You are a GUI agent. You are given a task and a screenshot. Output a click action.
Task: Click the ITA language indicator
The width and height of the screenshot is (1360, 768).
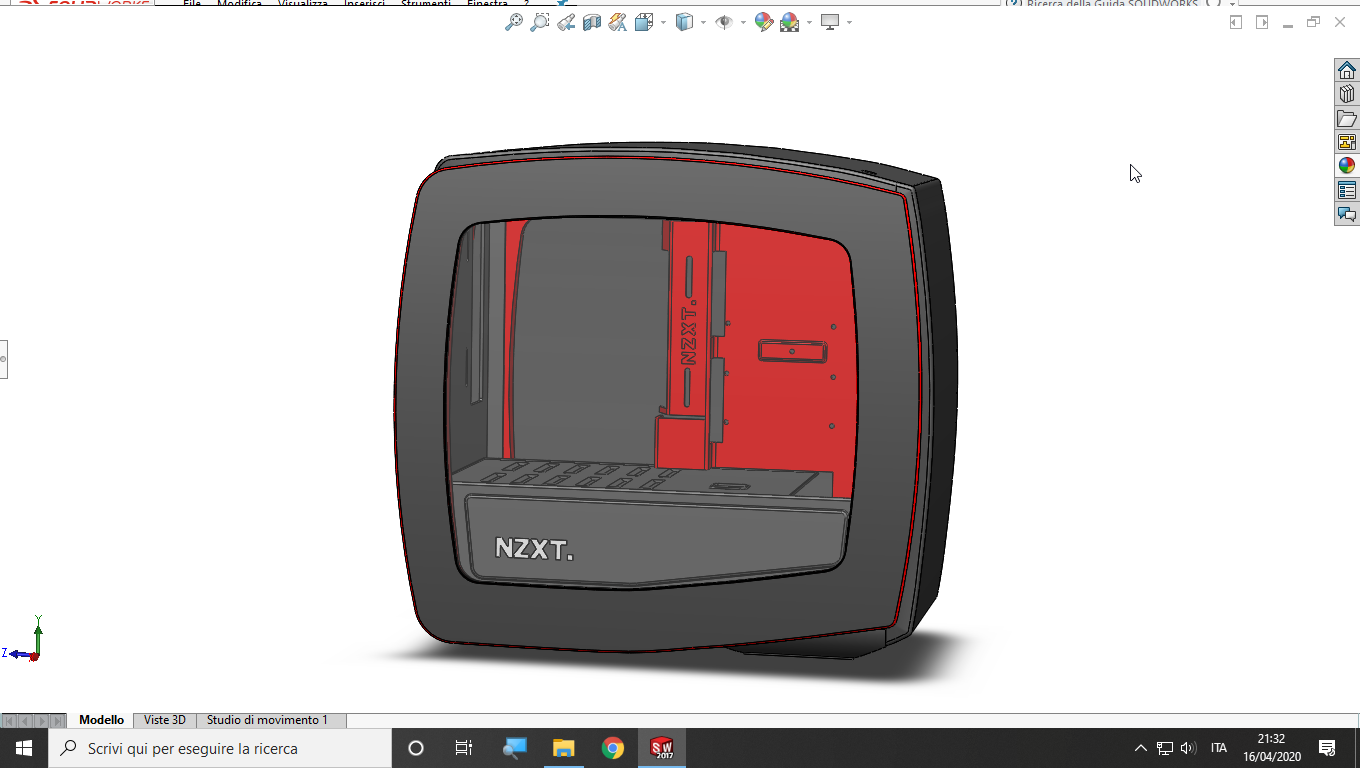(1219, 748)
